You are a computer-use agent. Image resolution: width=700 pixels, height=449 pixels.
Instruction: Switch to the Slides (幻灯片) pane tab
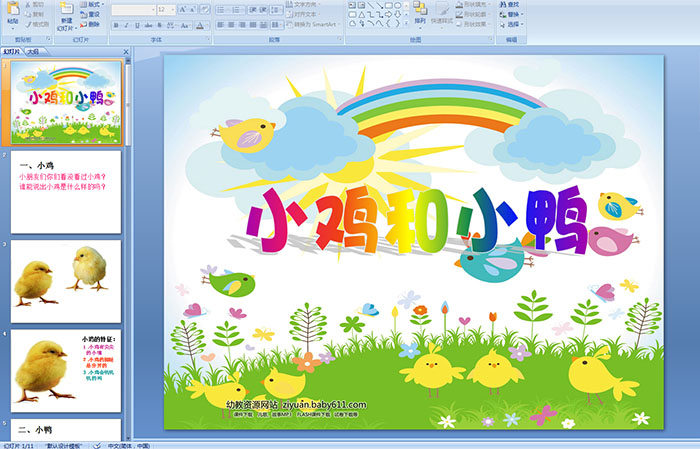11,52
